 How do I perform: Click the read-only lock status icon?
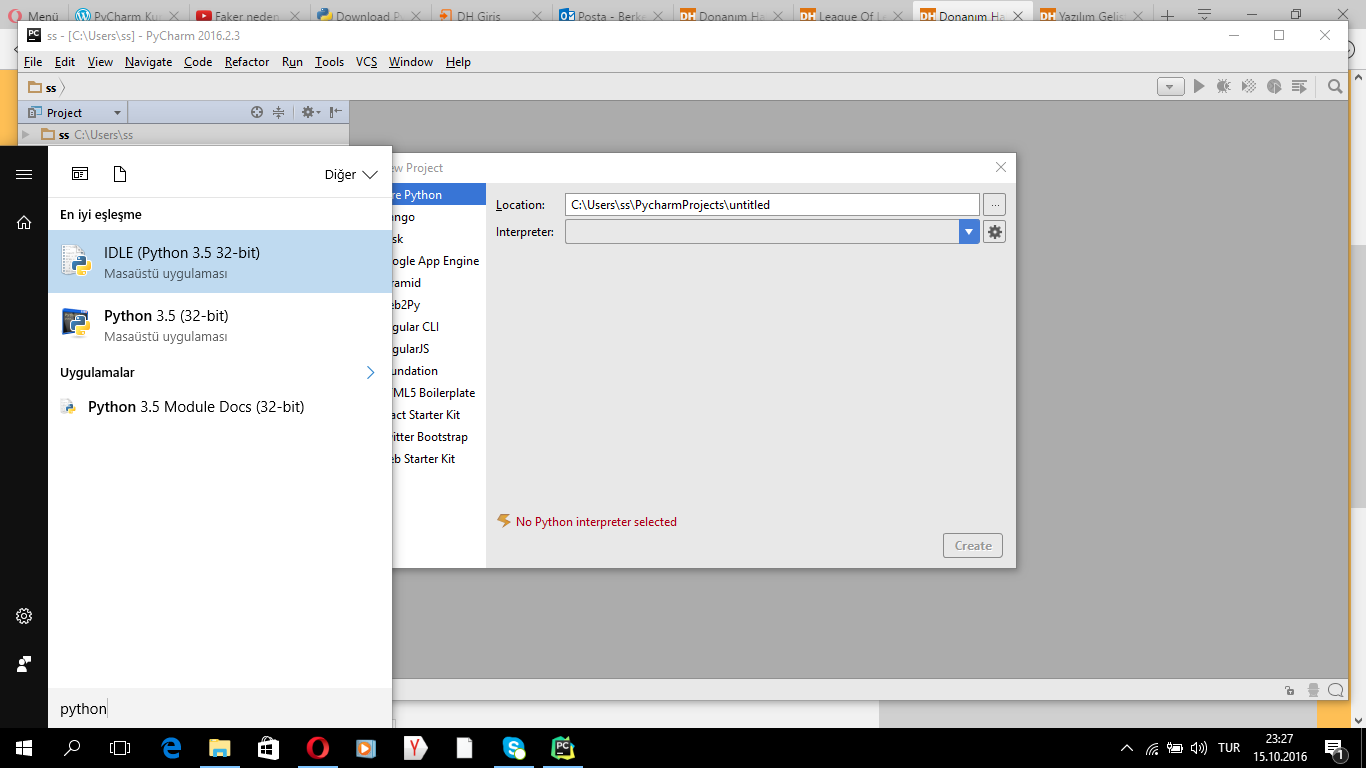(1291, 690)
